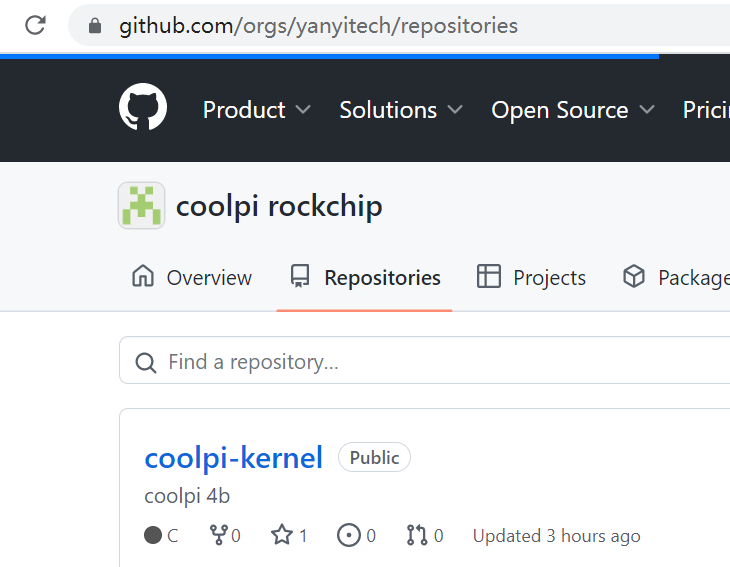Open the Projects tab
The height and width of the screenshot is (567, 730).
(x=531, y=277)
